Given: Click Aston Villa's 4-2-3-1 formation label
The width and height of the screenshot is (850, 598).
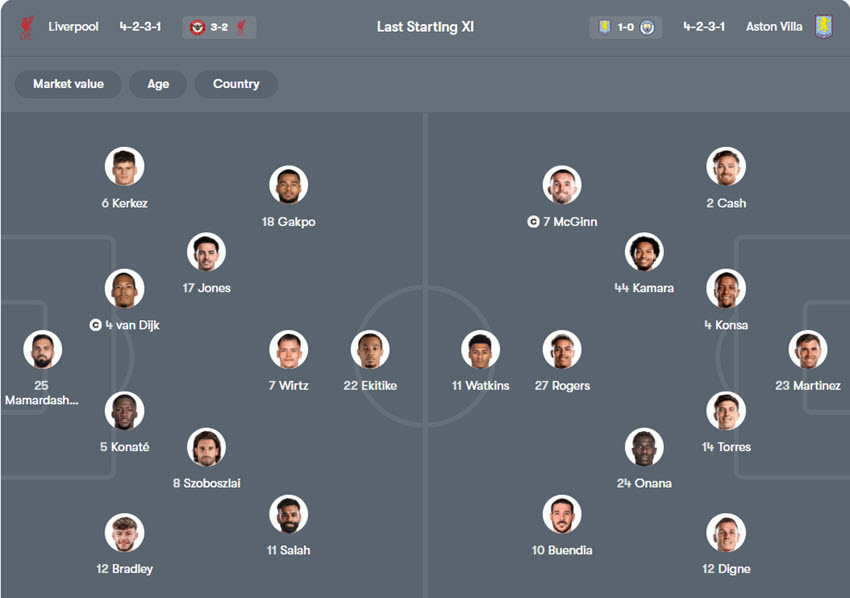Looking at the screenshot, I should point(704,27).
